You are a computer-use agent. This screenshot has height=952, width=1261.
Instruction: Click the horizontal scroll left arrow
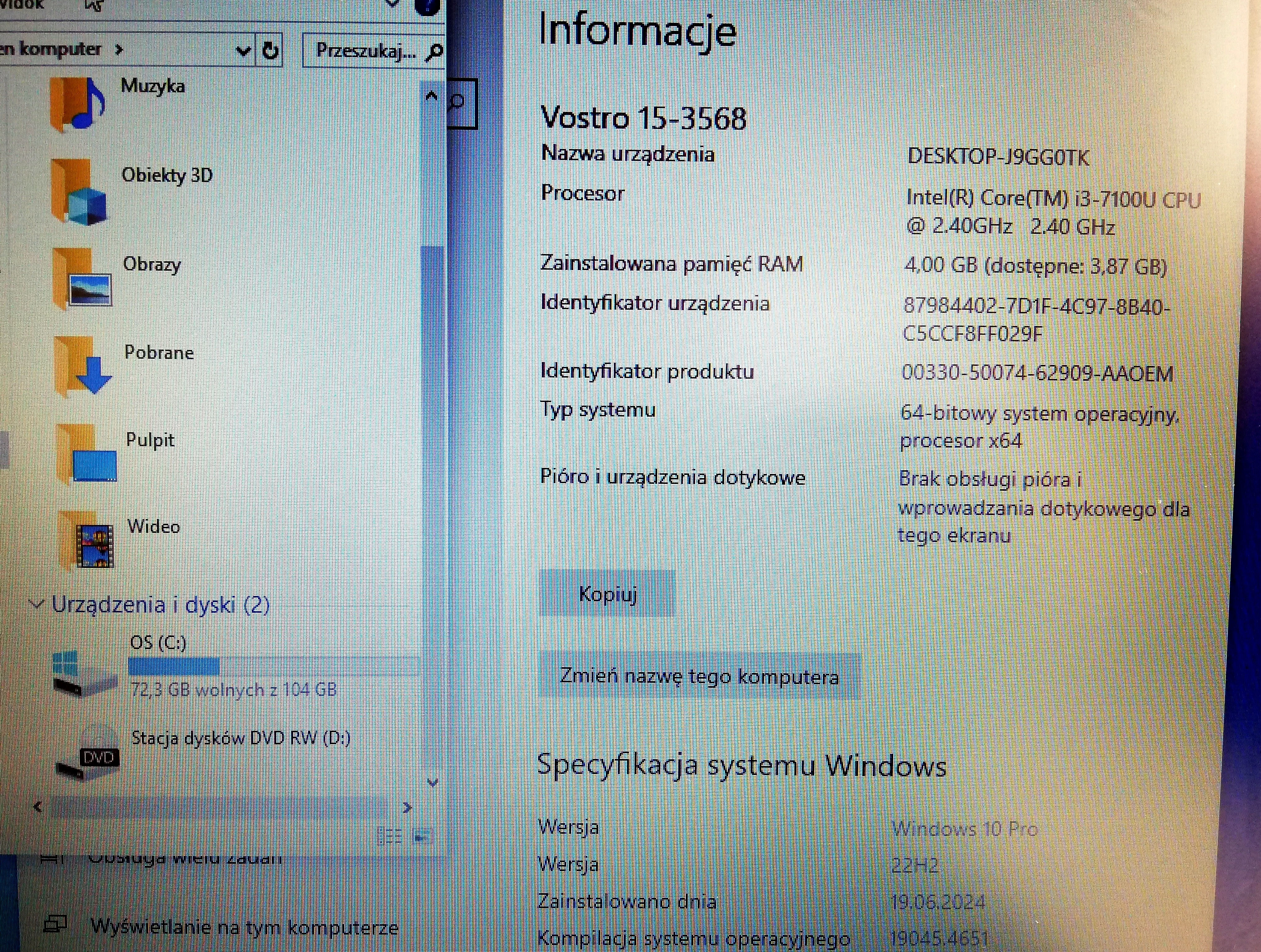(x=37, y=806)
